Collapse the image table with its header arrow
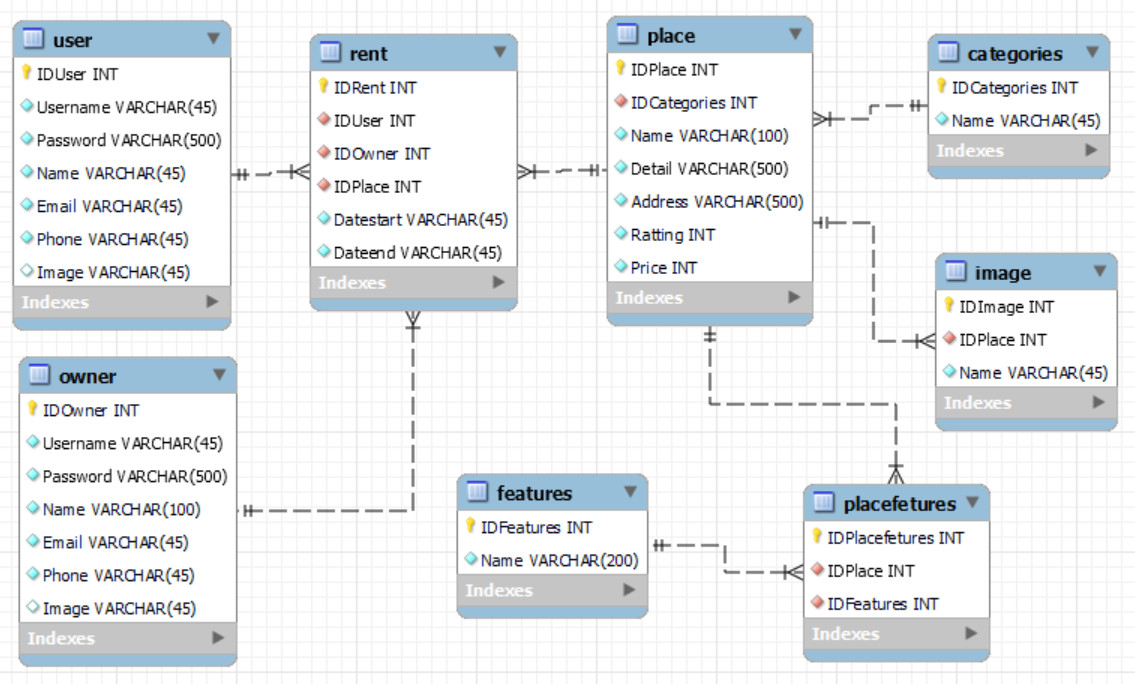Screen dimensions: 1135x684 (1100, 271)
